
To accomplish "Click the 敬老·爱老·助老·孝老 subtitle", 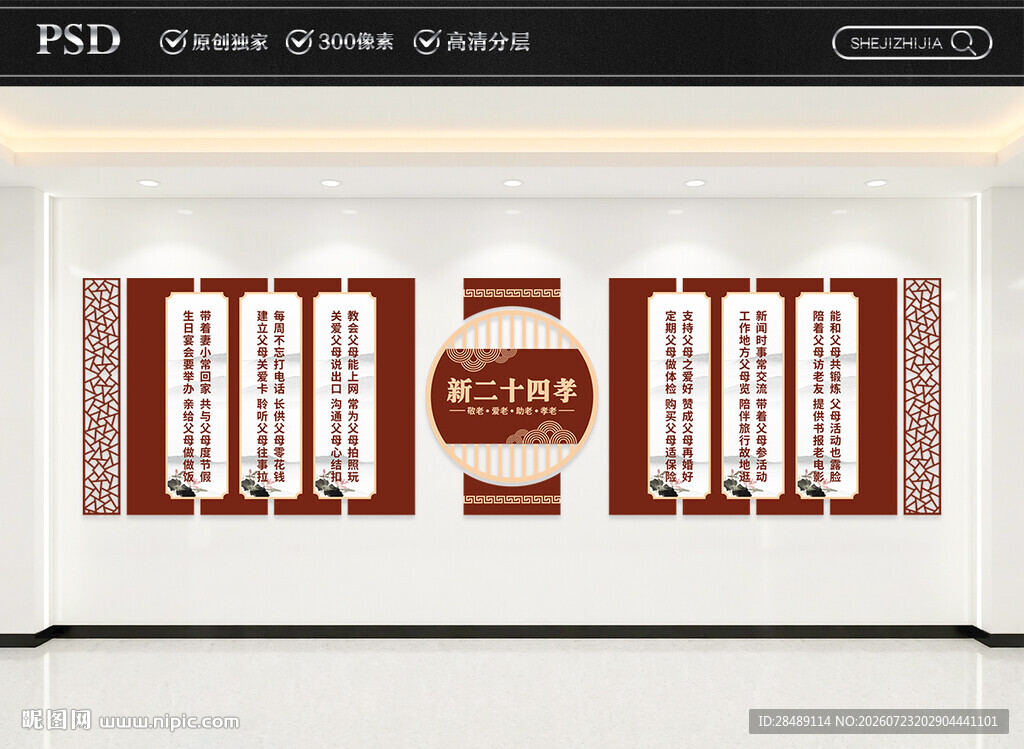I will (512, 411).
